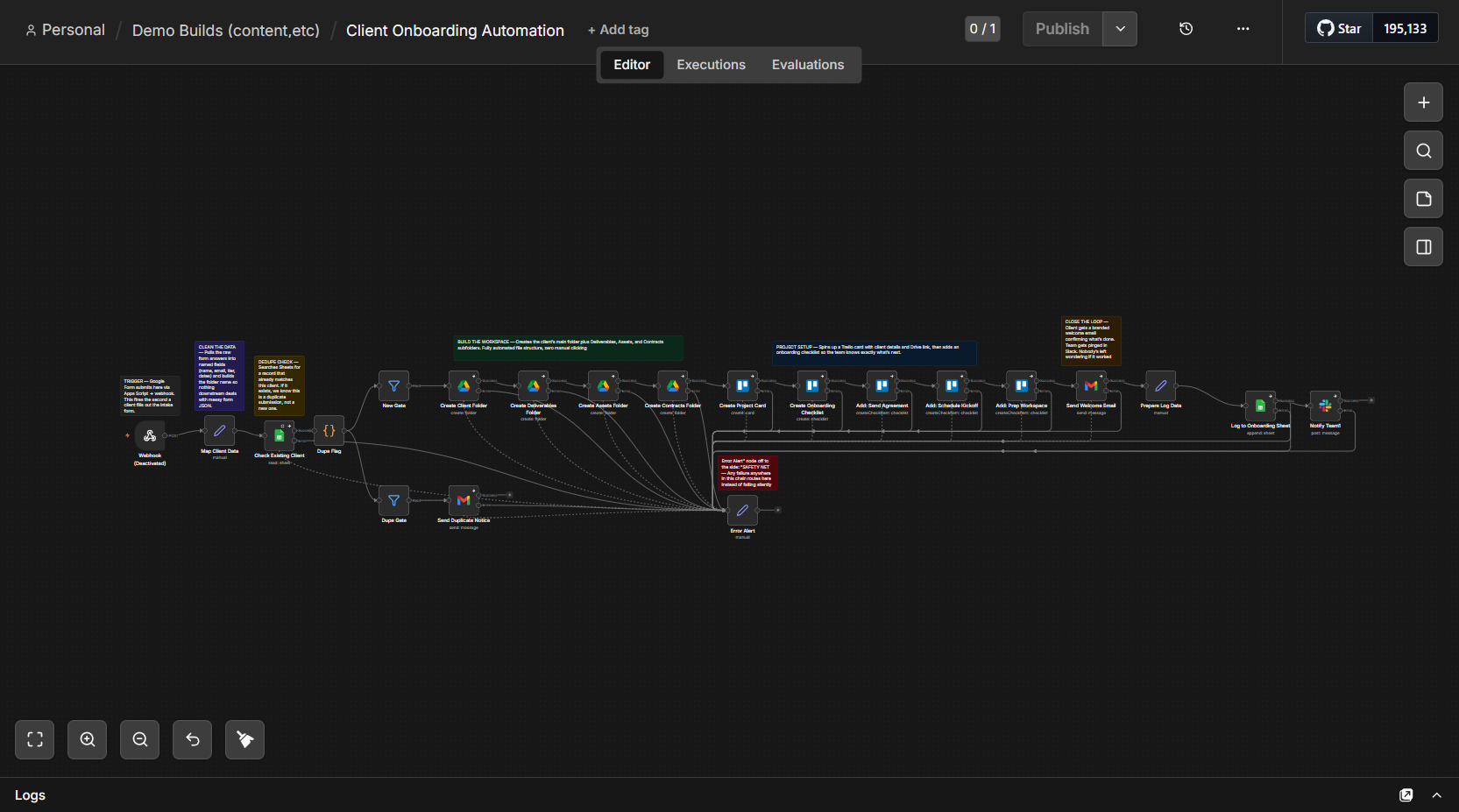Select the Send Welcome Email Gmail node
The width and height of the screenshot is (1459, 812).
tap(1091, 385)
